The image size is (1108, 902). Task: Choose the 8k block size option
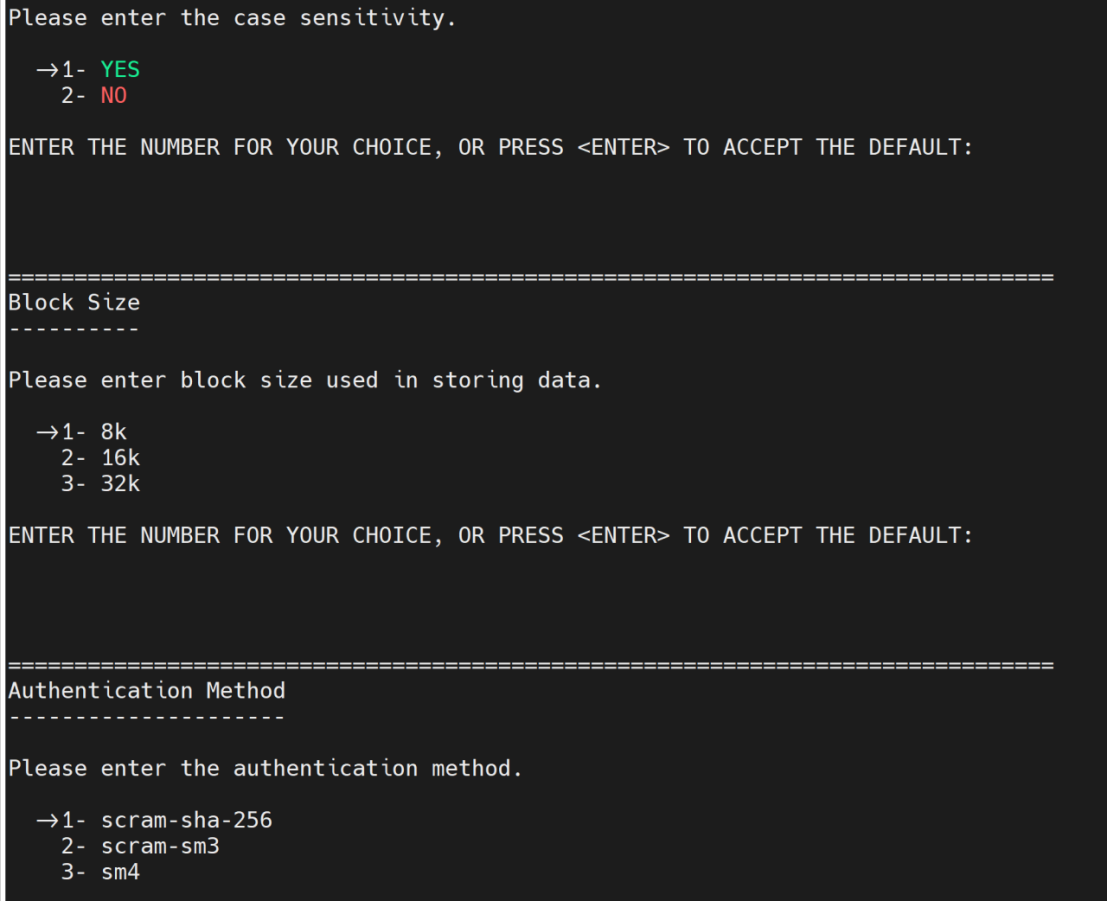pyautogui.click(x=114, y=432)
